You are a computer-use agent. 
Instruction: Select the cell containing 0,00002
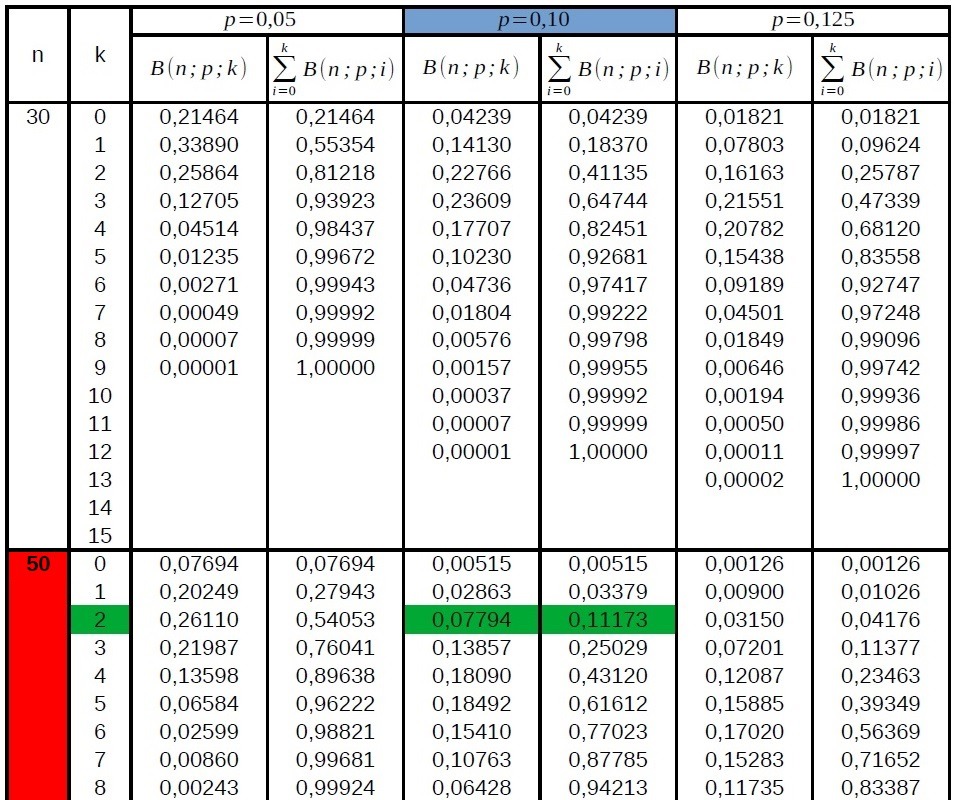(745, 480)
